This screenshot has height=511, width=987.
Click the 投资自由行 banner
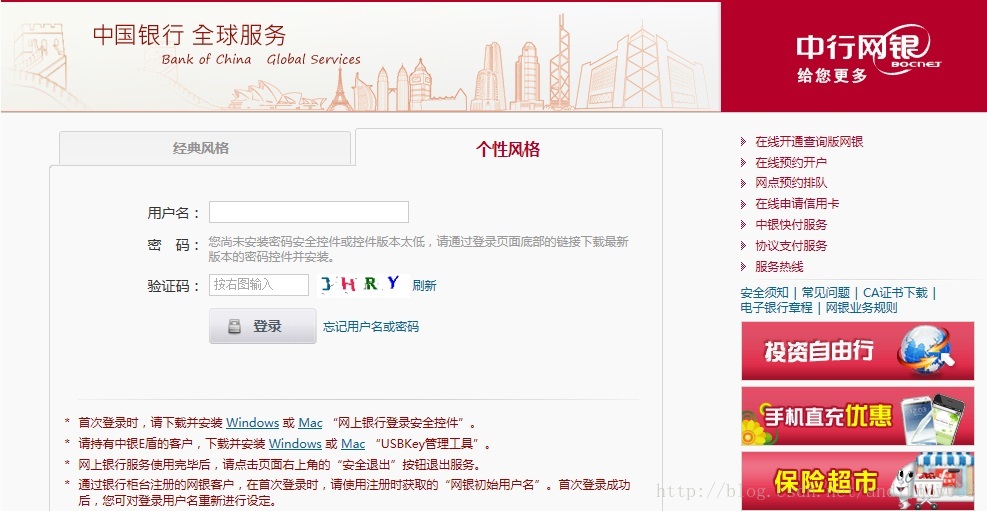[x=857, y=351]
